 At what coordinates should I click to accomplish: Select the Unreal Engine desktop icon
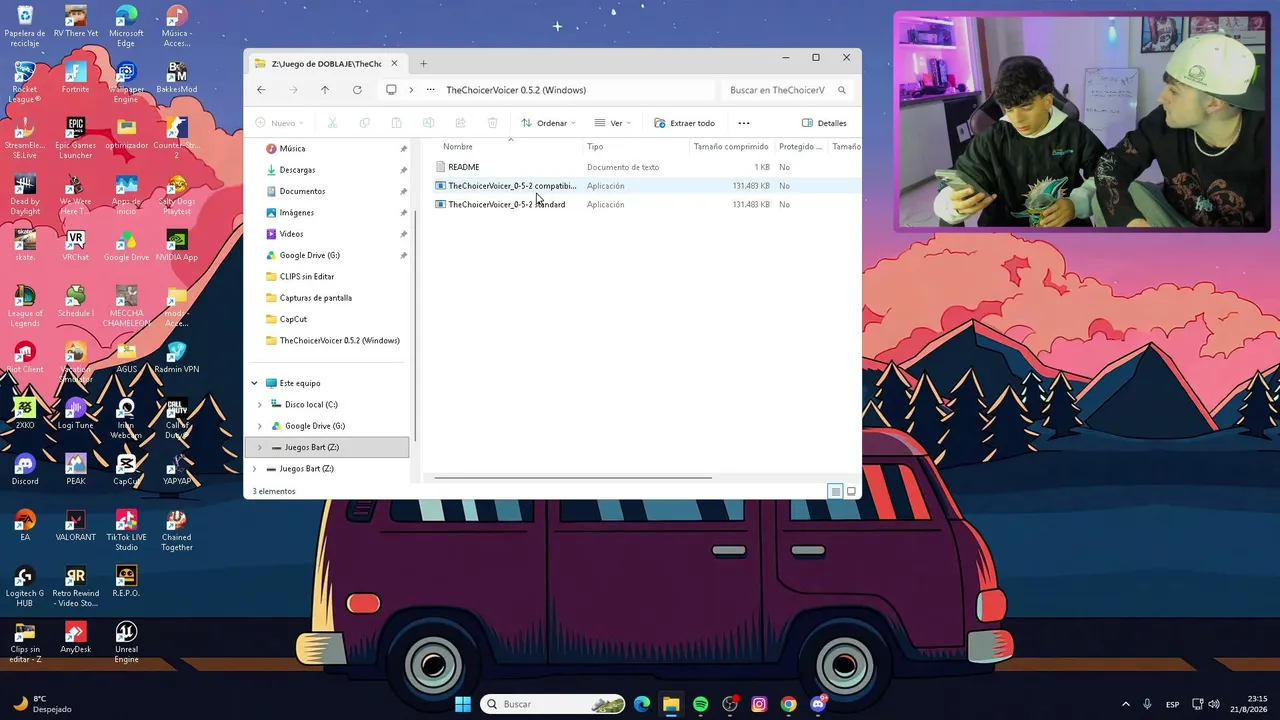coord(126,643)
